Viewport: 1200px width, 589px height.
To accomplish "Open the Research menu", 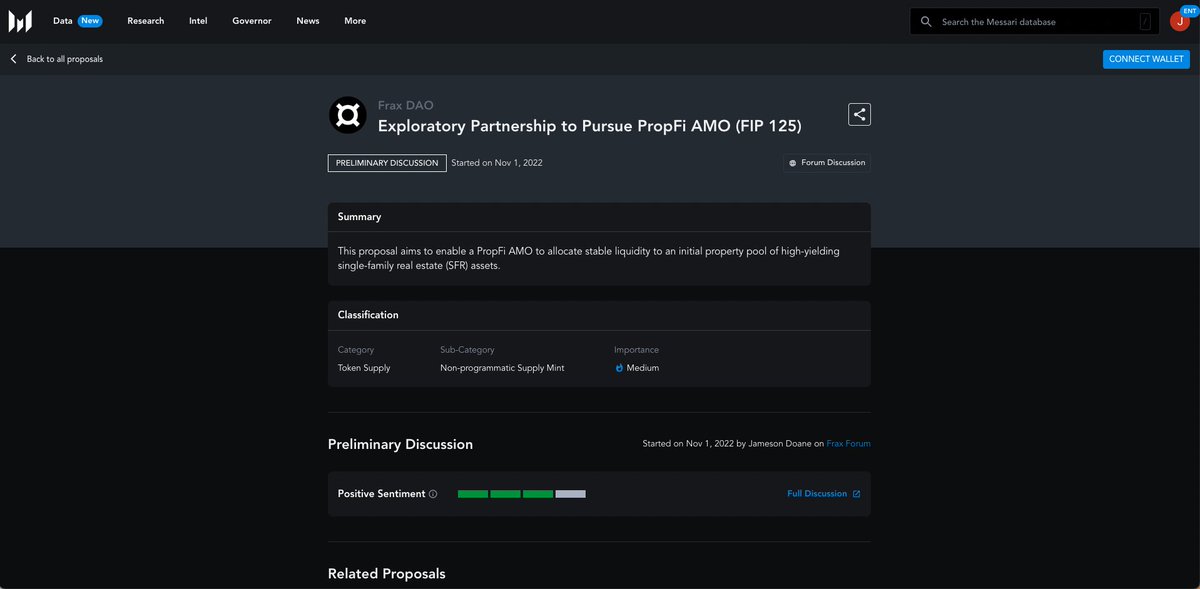I will 146,21.
